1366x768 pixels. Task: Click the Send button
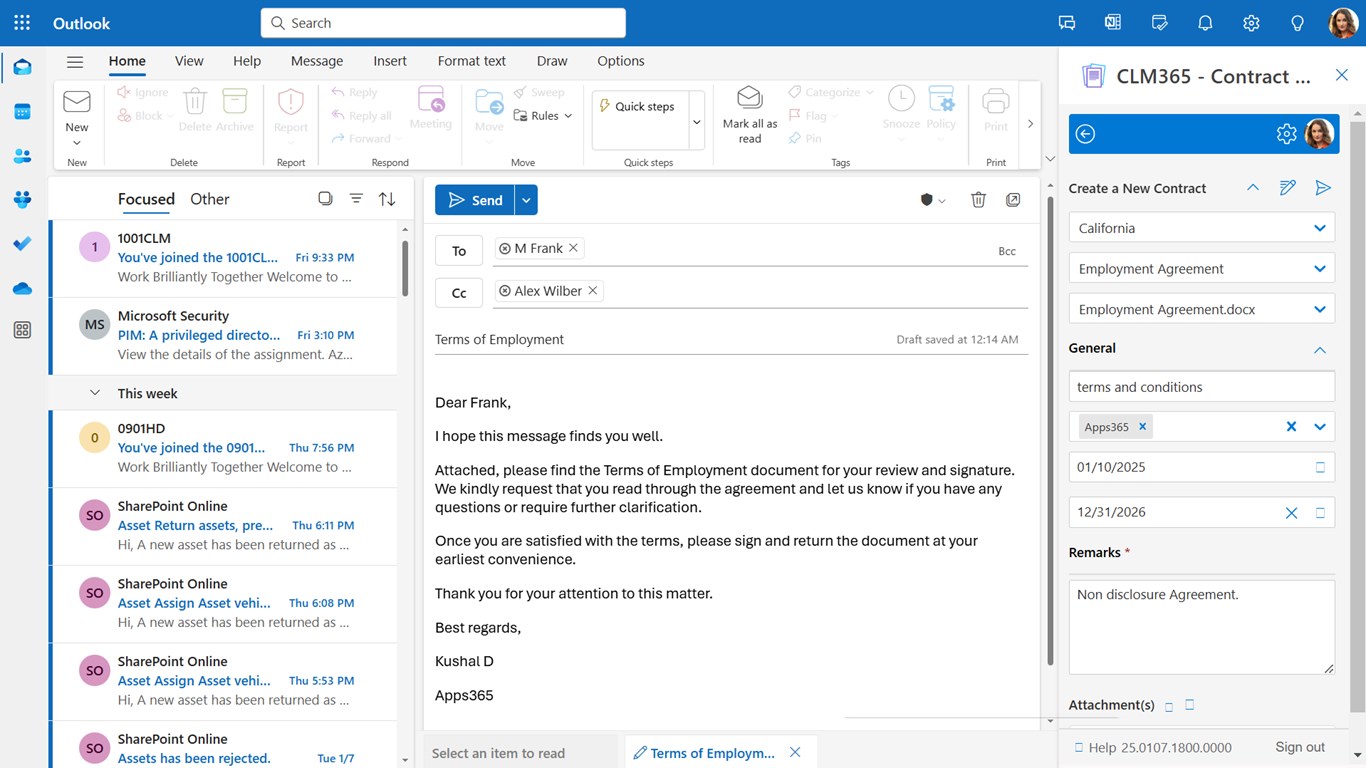click(x=475, y=200)
